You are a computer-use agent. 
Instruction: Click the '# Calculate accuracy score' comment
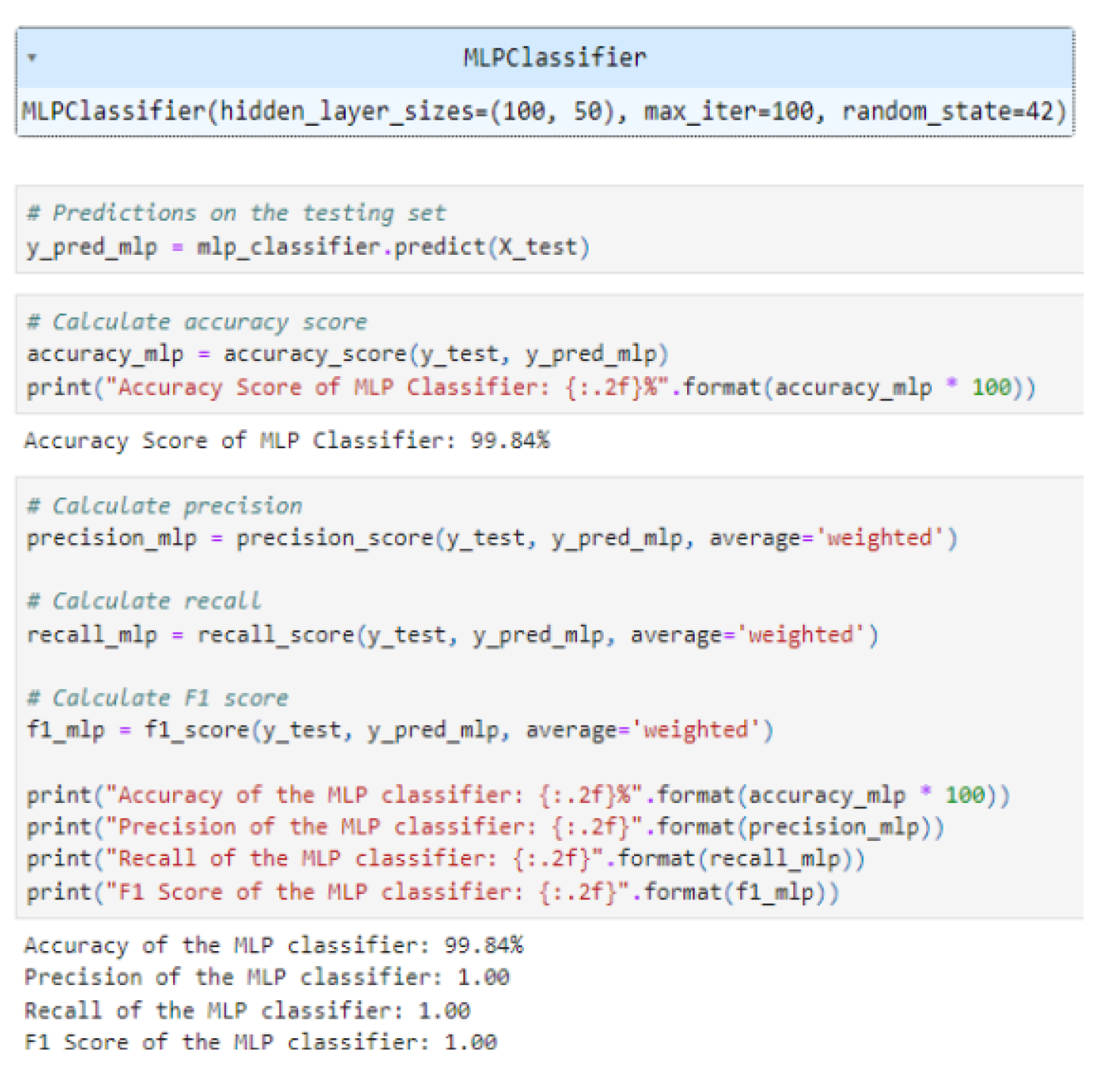pyautogui.click(x=197, y=322)
